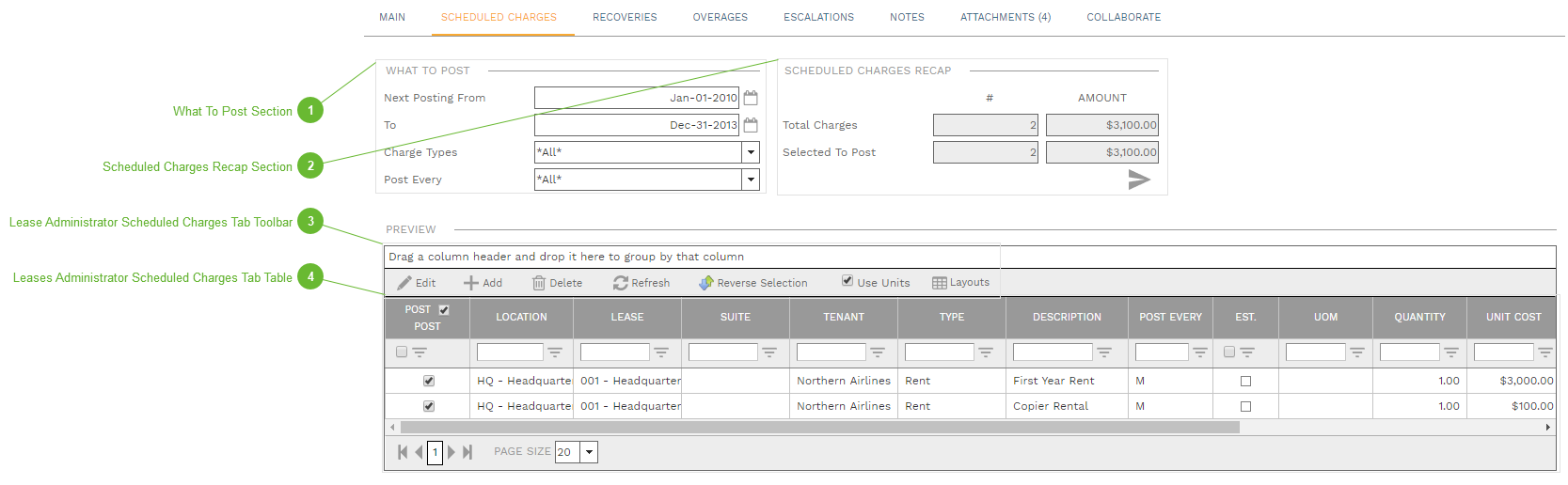The image size is (1568, 485).
Task: Click the Location filter text box
Action: pyautogui.click(x=510, y=352)
